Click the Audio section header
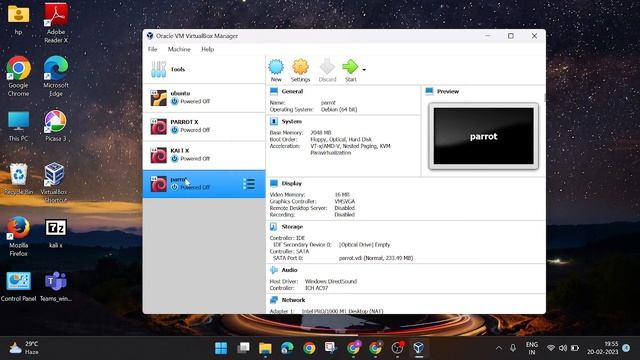The width and height of the screenshot is (640, 360). tap(289, 270)
